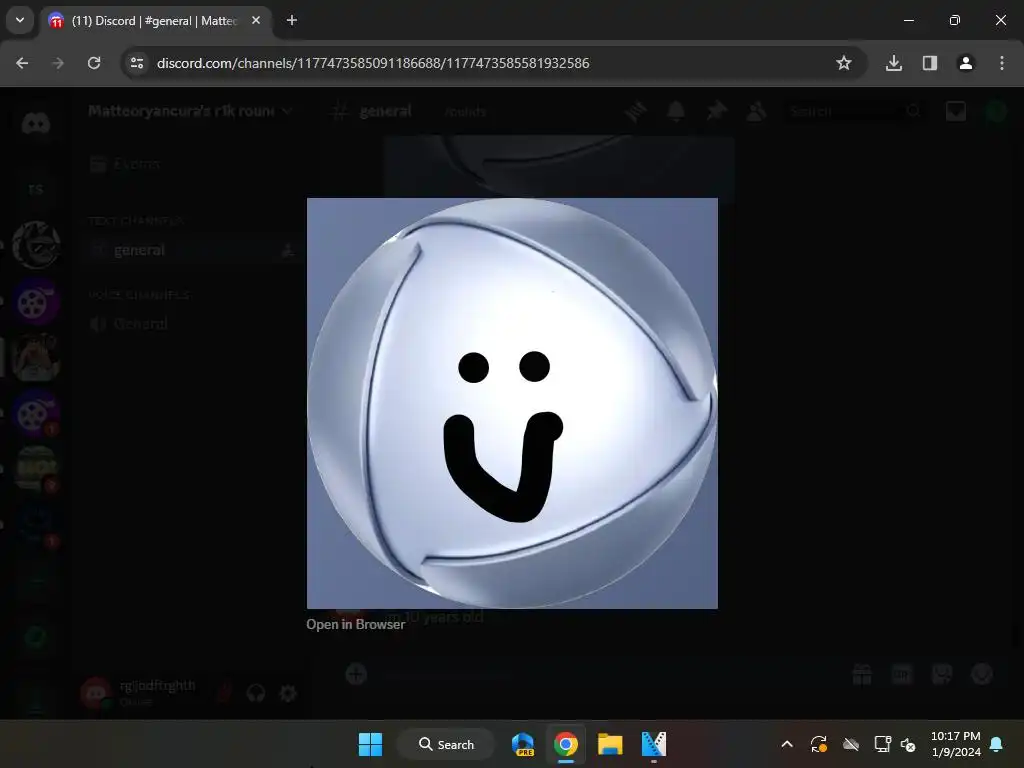
Task: Open User Settings gear icon
Action: (288, 693)
